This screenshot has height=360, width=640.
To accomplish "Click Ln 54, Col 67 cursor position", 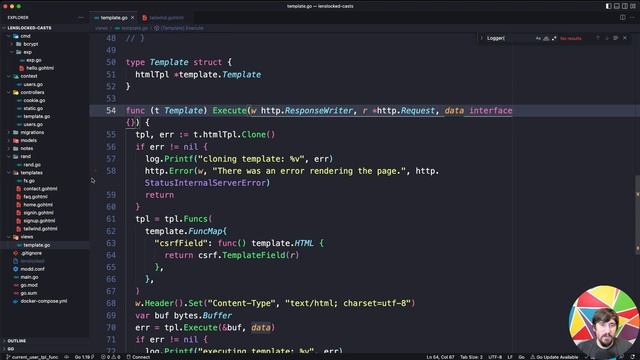I will pyautogui.click(x=440, y=357).
